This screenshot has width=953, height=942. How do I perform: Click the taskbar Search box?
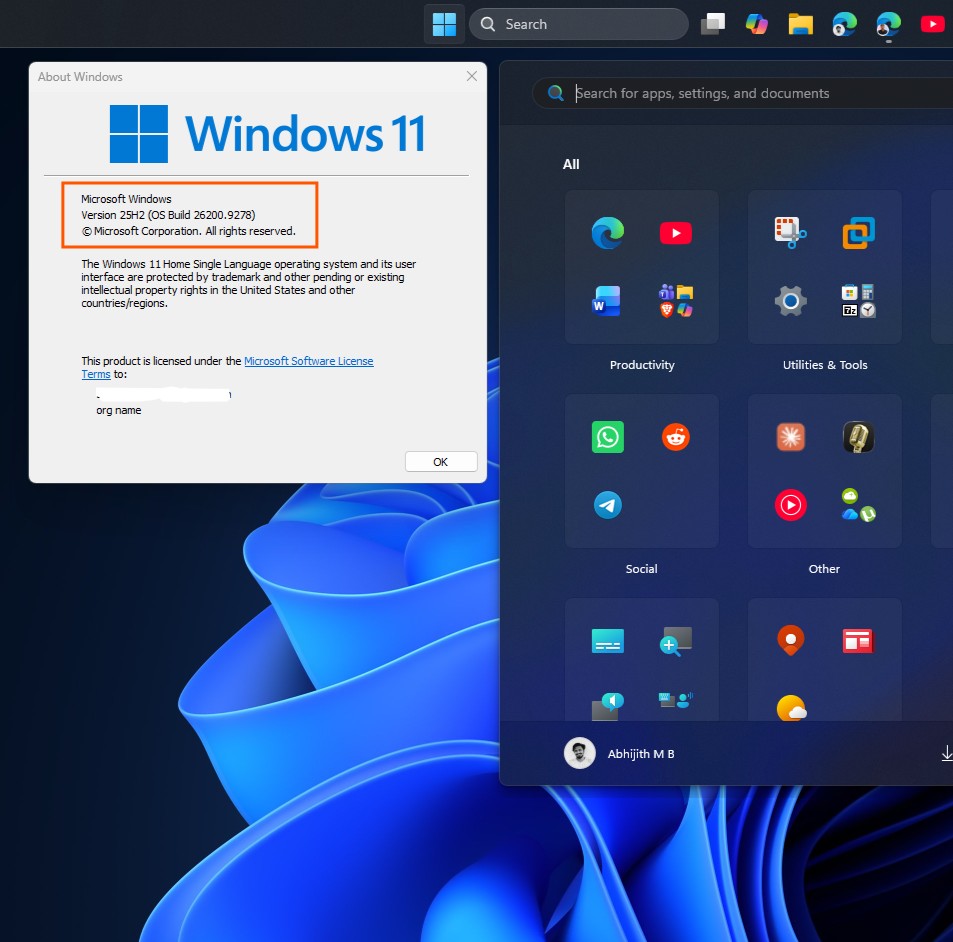579,24
